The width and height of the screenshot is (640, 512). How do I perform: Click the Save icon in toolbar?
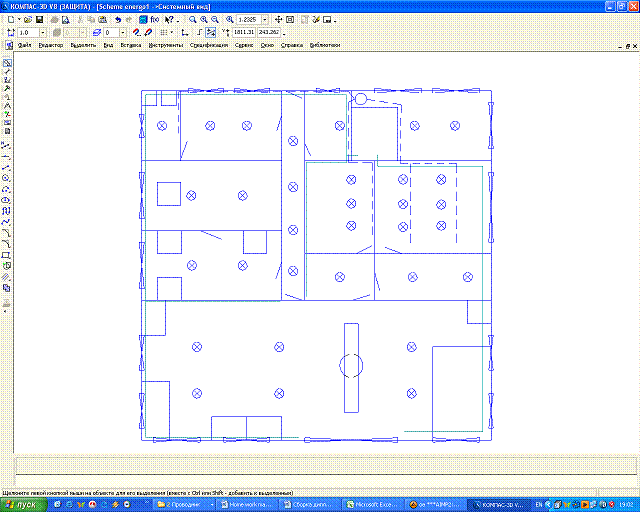[39, 19]
